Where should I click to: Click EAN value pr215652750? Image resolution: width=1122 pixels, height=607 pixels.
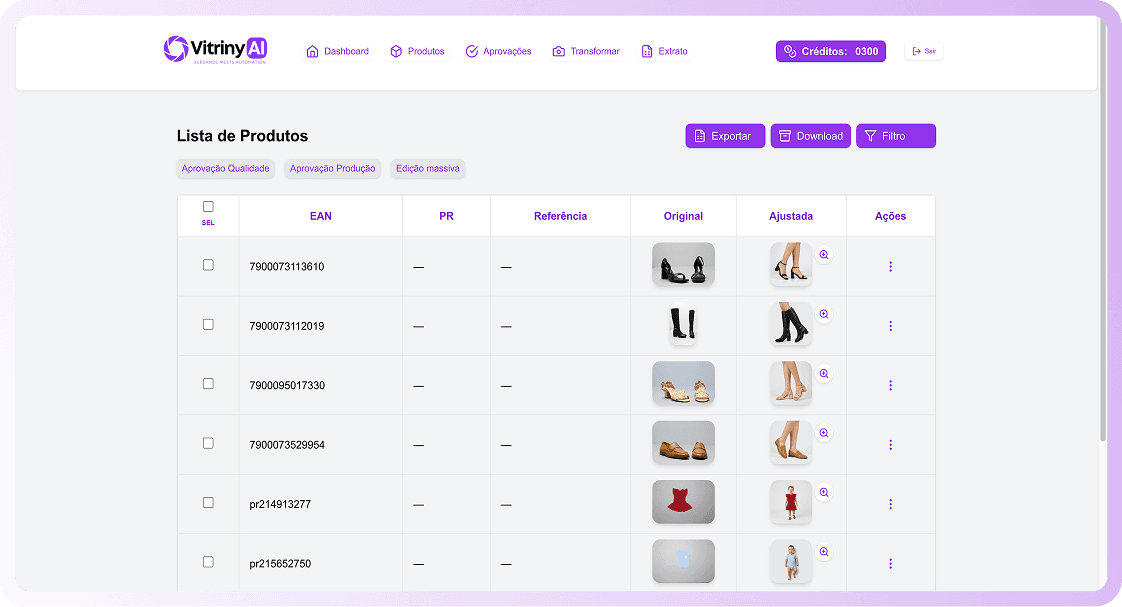280,564
